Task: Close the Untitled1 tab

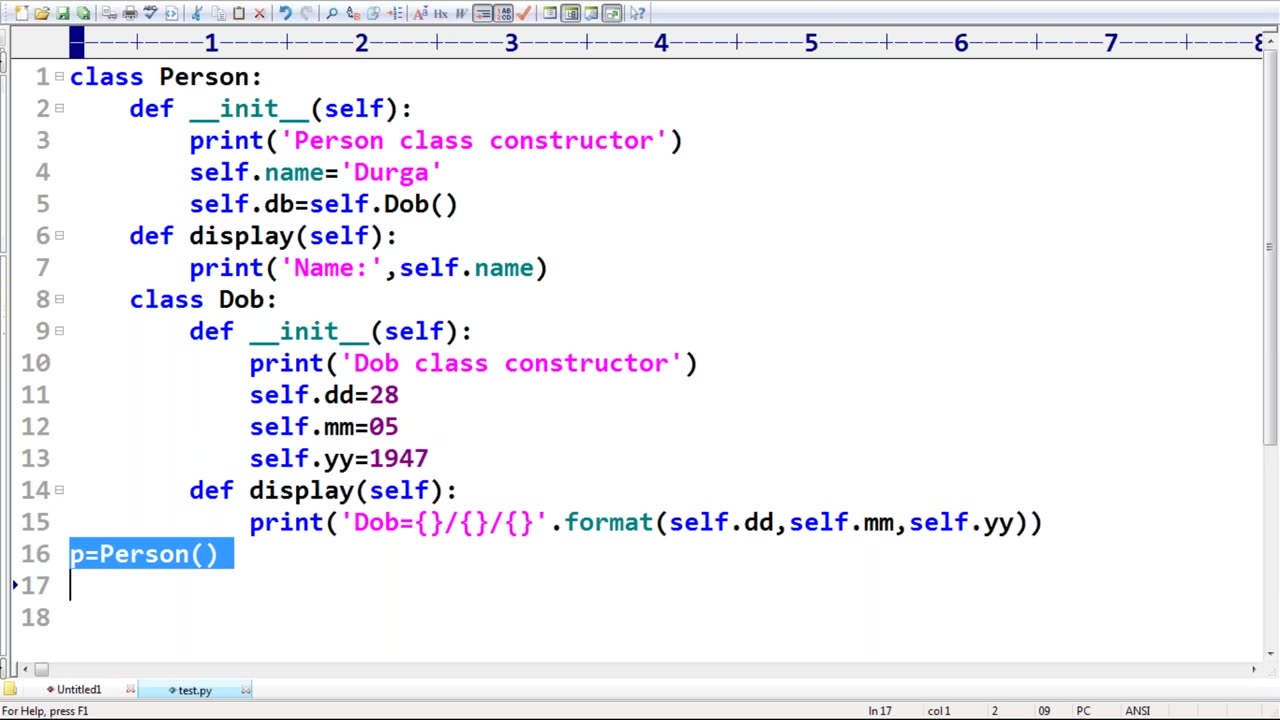Action: (x=130, y=690)
